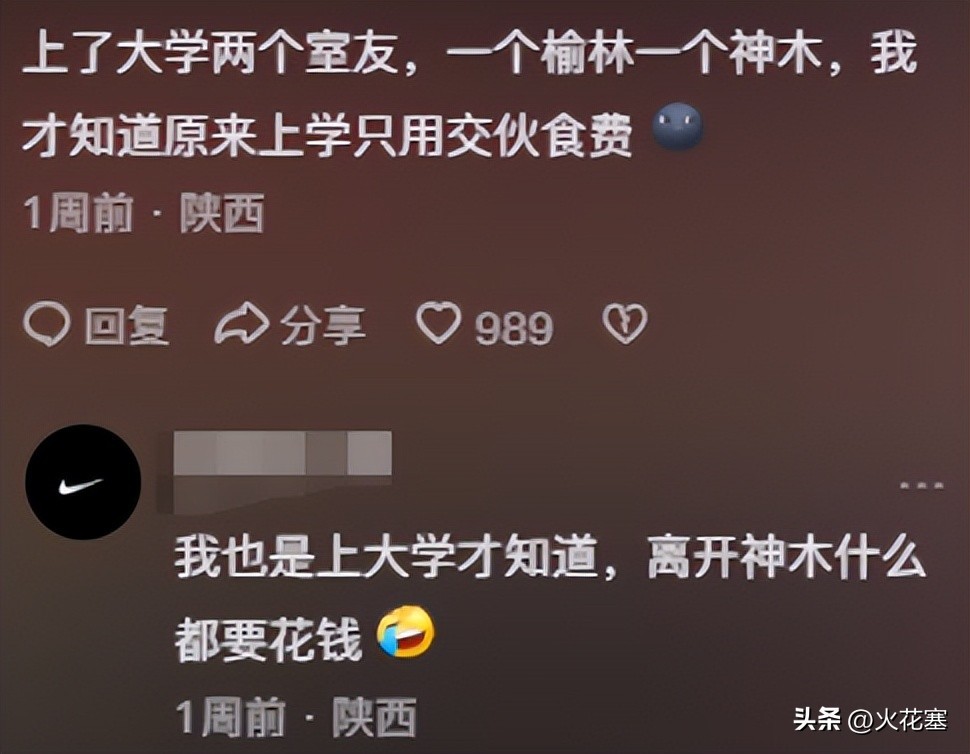
Task: Click the 1周前 timestamp above the 回复 row
Action: pos(79,213)
